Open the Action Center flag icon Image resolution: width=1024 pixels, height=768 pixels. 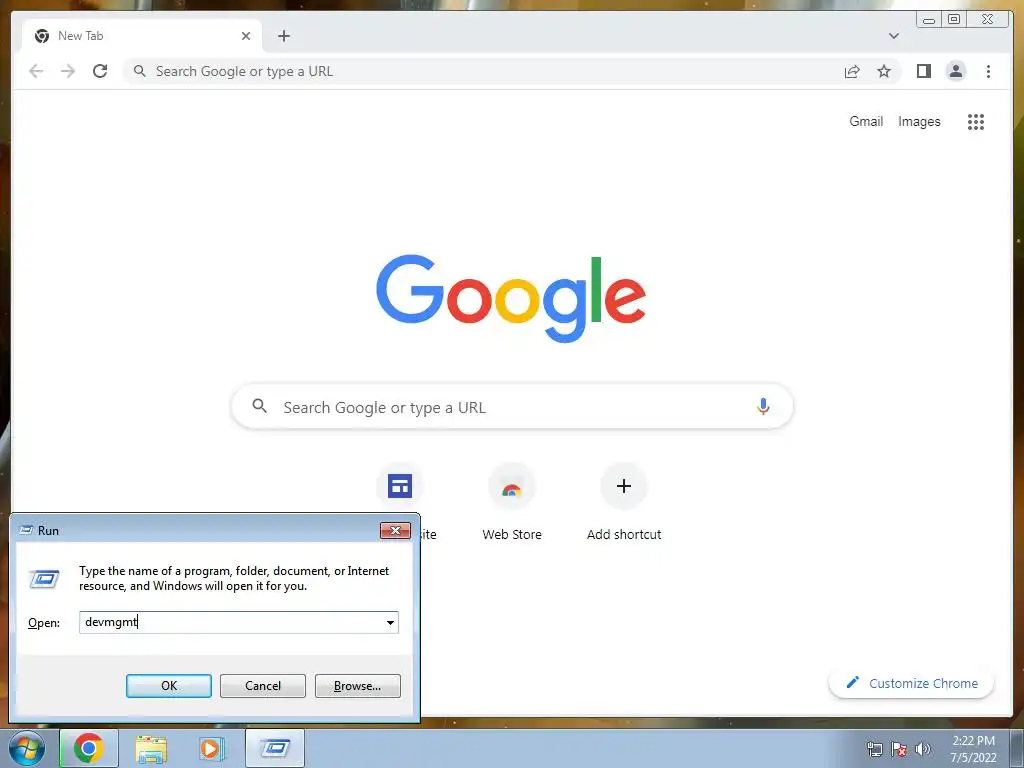[899, 749]
